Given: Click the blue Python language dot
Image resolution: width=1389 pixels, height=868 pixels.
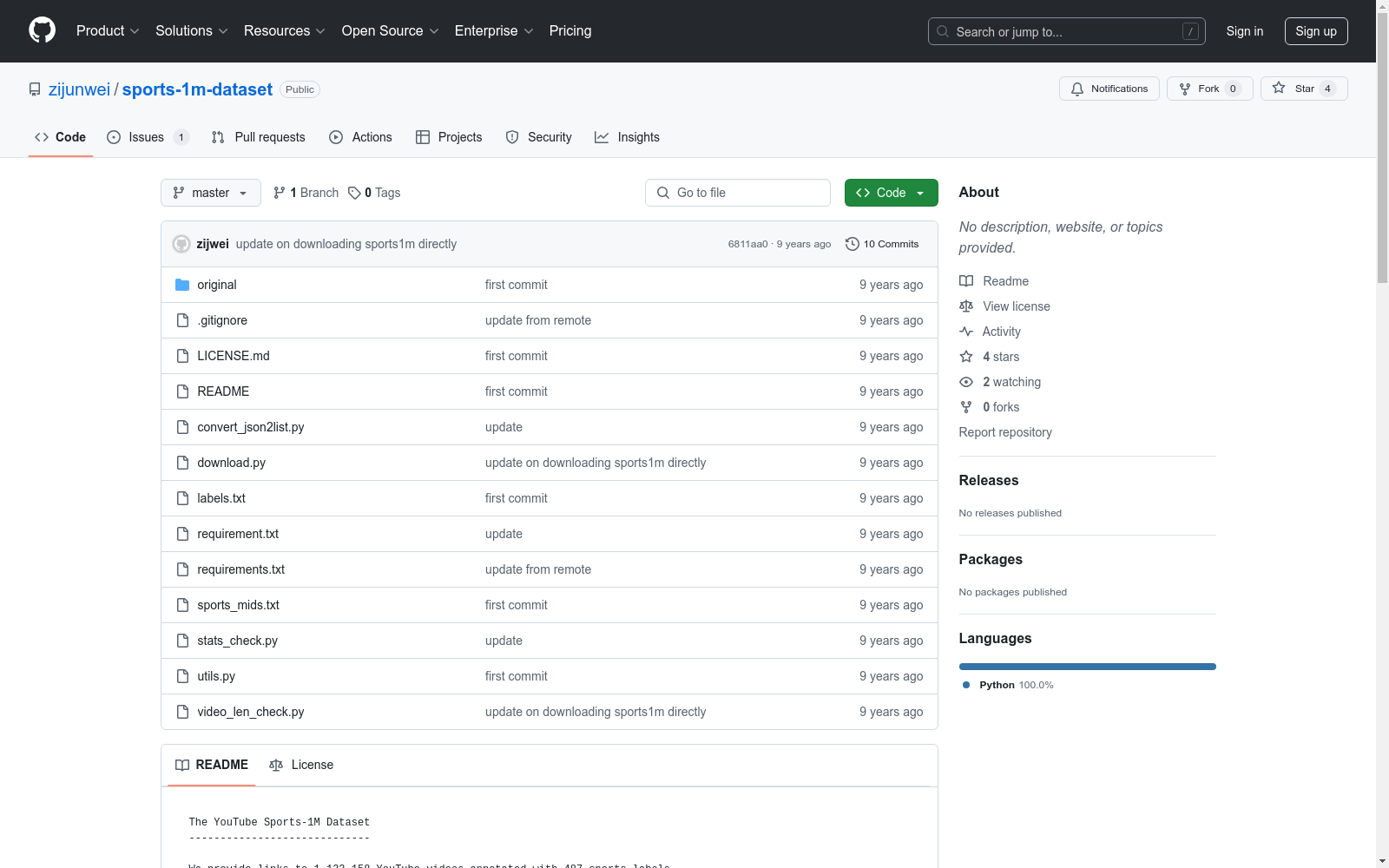Looking at the screenshot, I should (x=966, y=685).
